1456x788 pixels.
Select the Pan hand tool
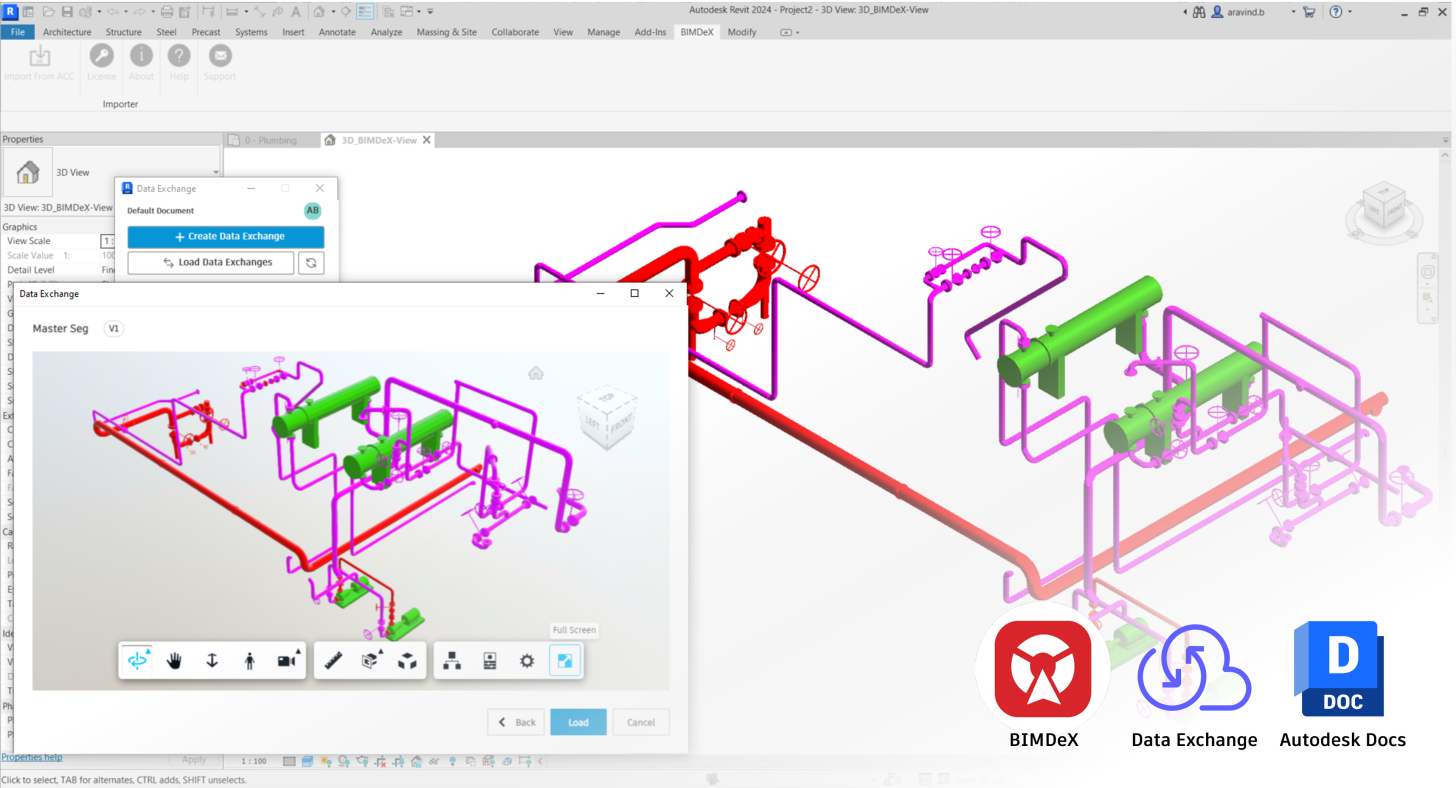tap(174, 661)
